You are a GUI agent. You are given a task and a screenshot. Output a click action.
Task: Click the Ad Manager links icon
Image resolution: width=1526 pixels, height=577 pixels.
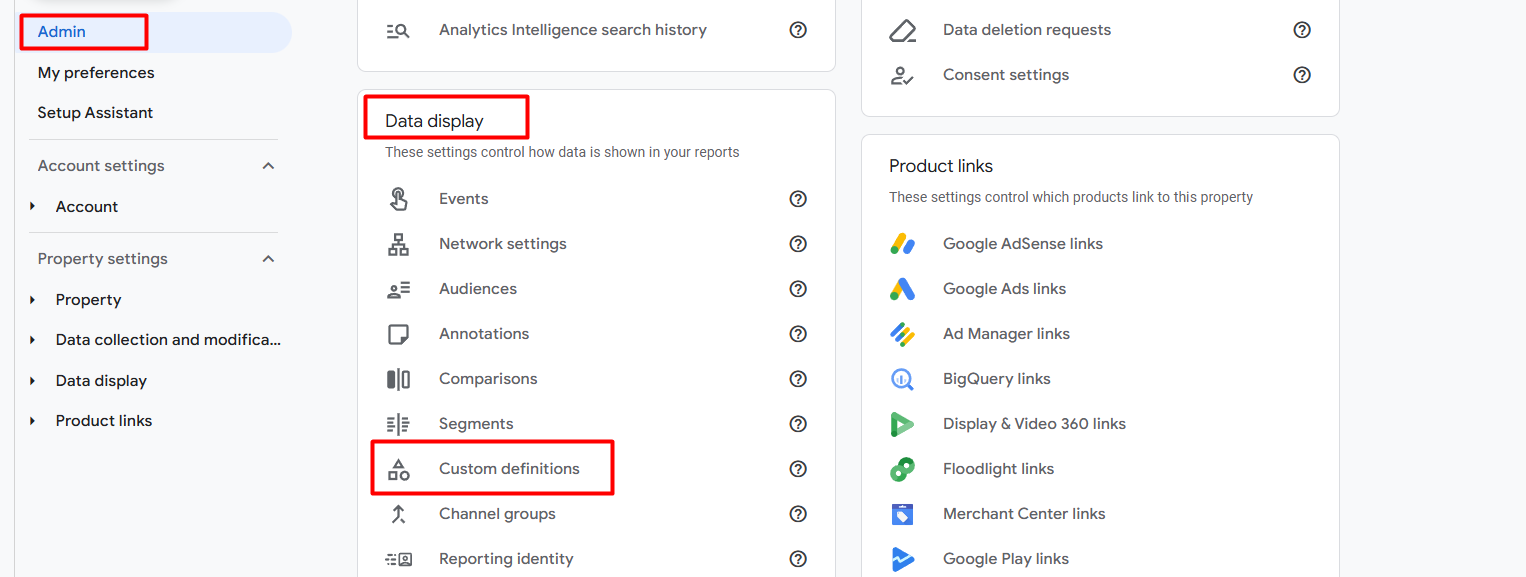[903, 334]
